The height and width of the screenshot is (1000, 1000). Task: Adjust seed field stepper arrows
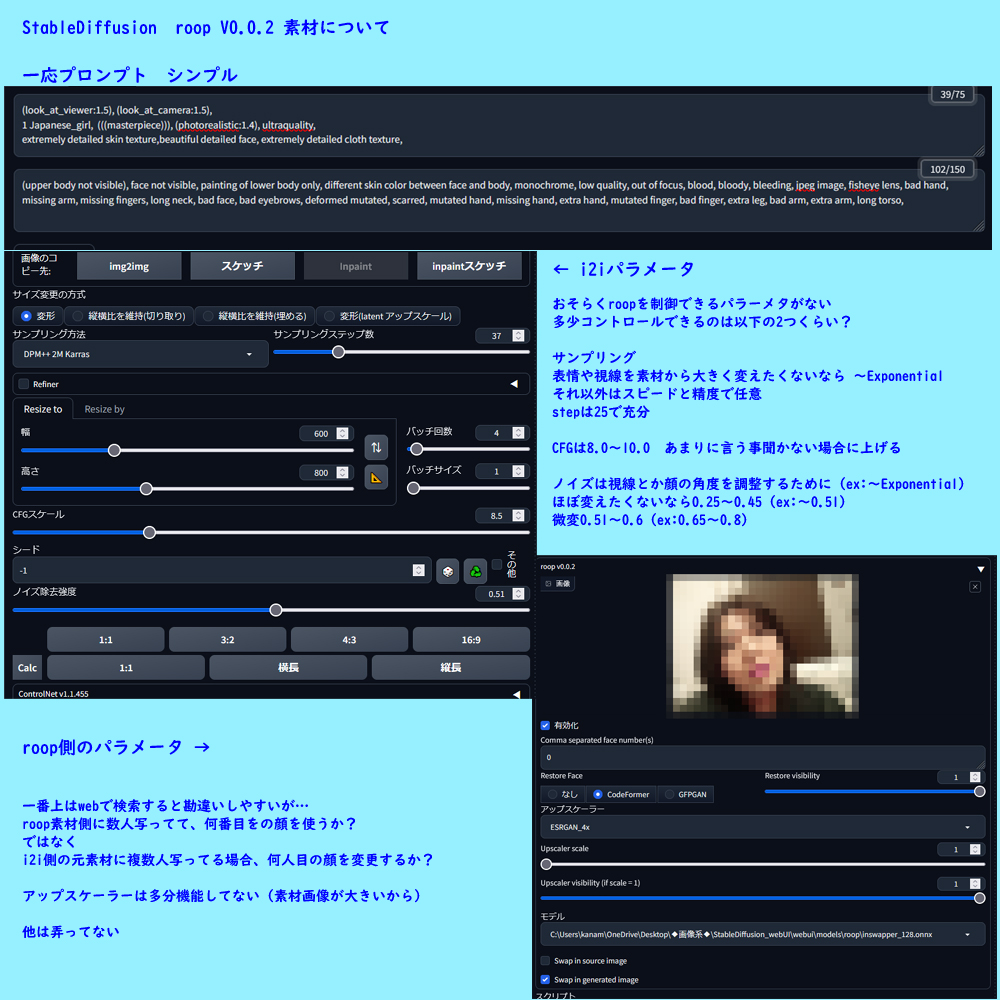(x=418, y=570)
